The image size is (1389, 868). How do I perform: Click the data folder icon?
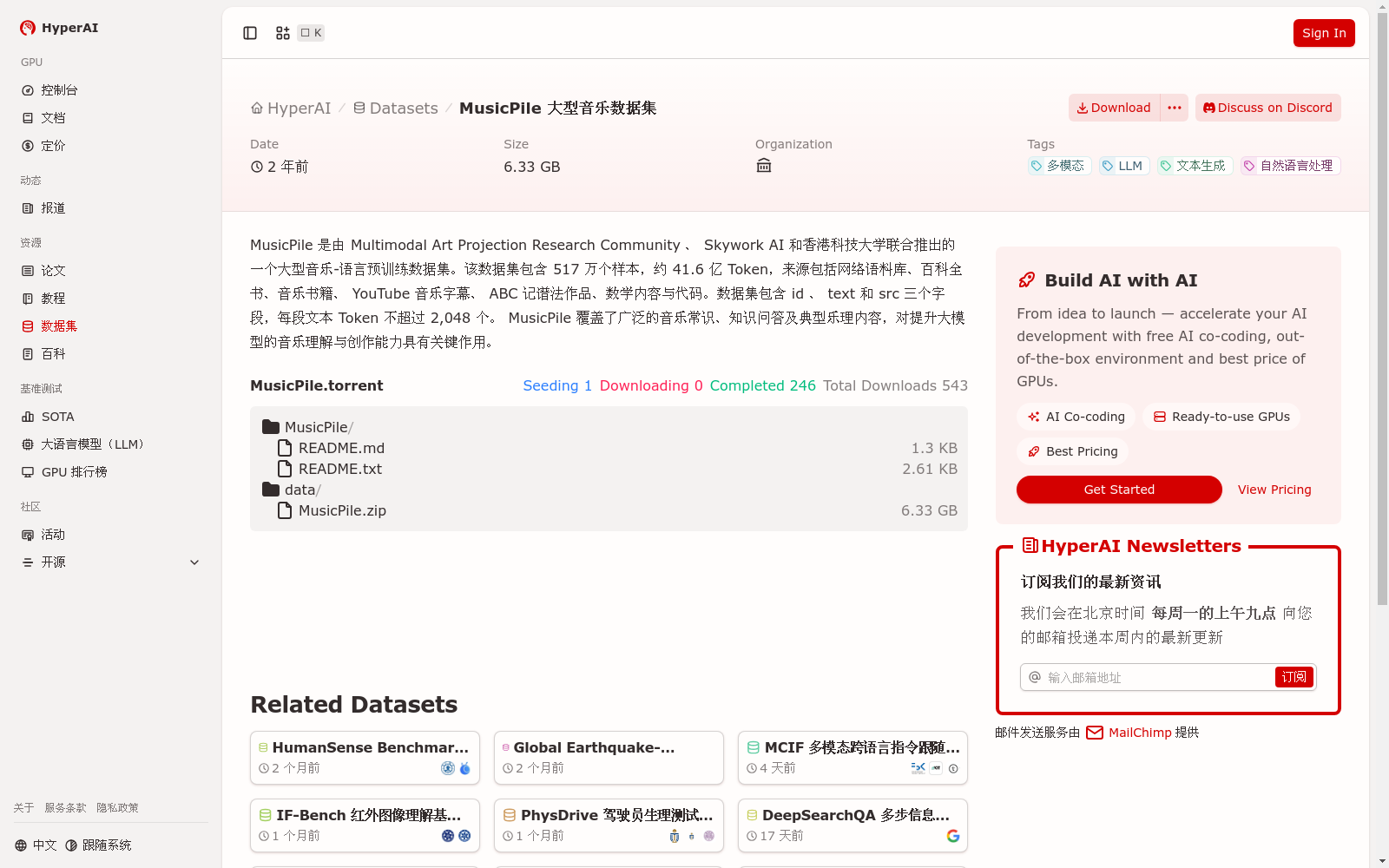click(x=271, y=490)
